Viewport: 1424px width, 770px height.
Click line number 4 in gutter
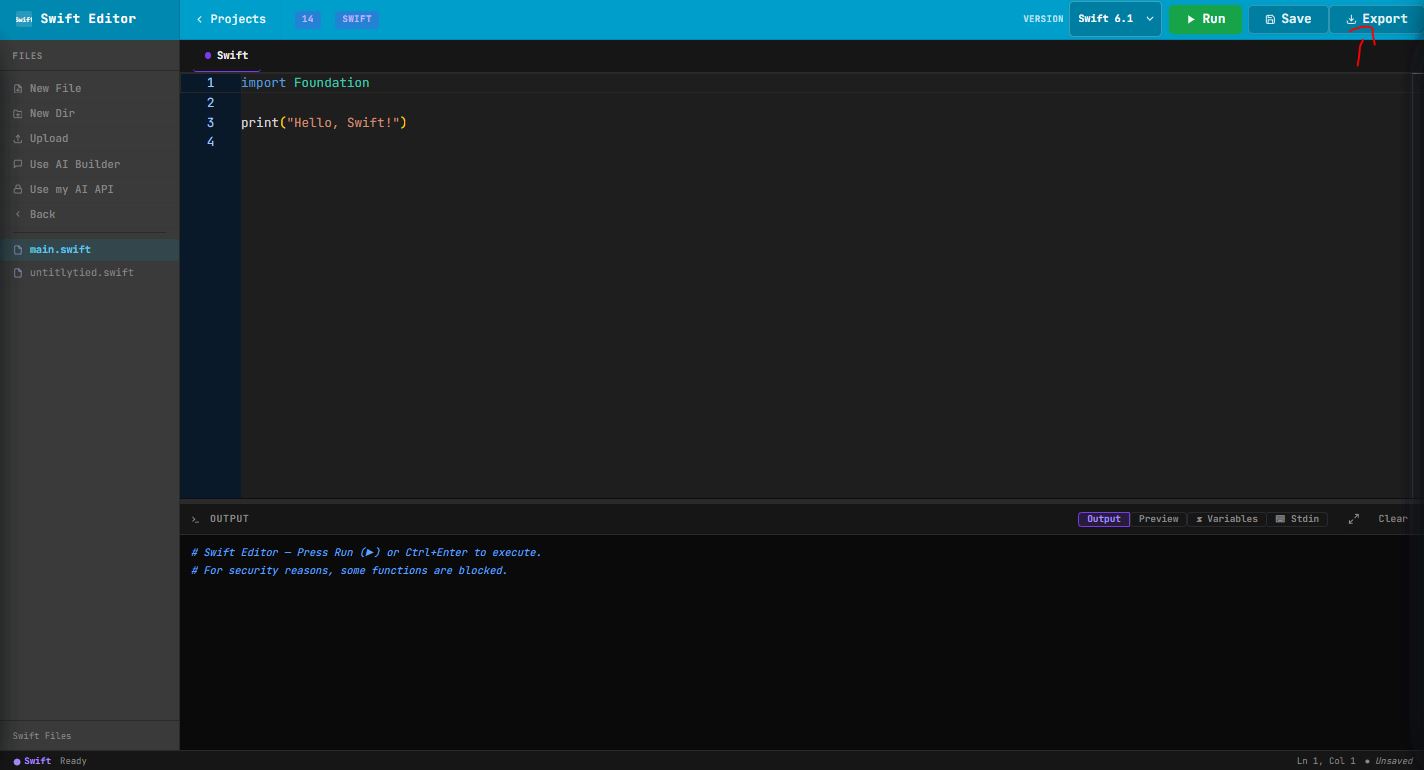(x=210, y=142)
